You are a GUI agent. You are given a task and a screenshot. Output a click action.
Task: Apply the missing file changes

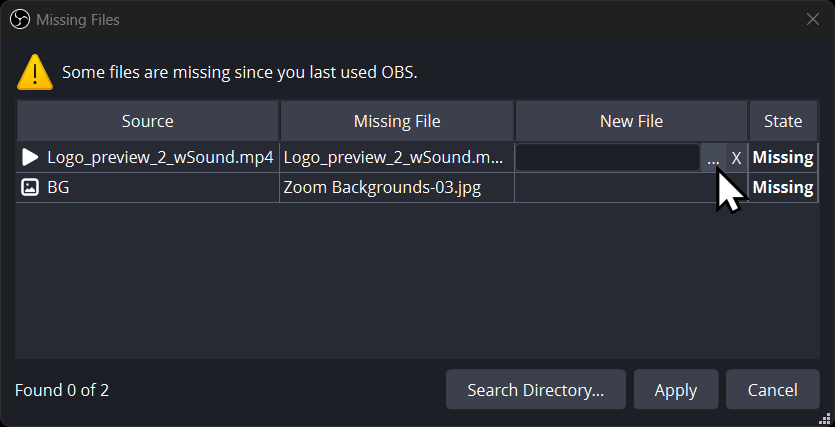point(675,390)
